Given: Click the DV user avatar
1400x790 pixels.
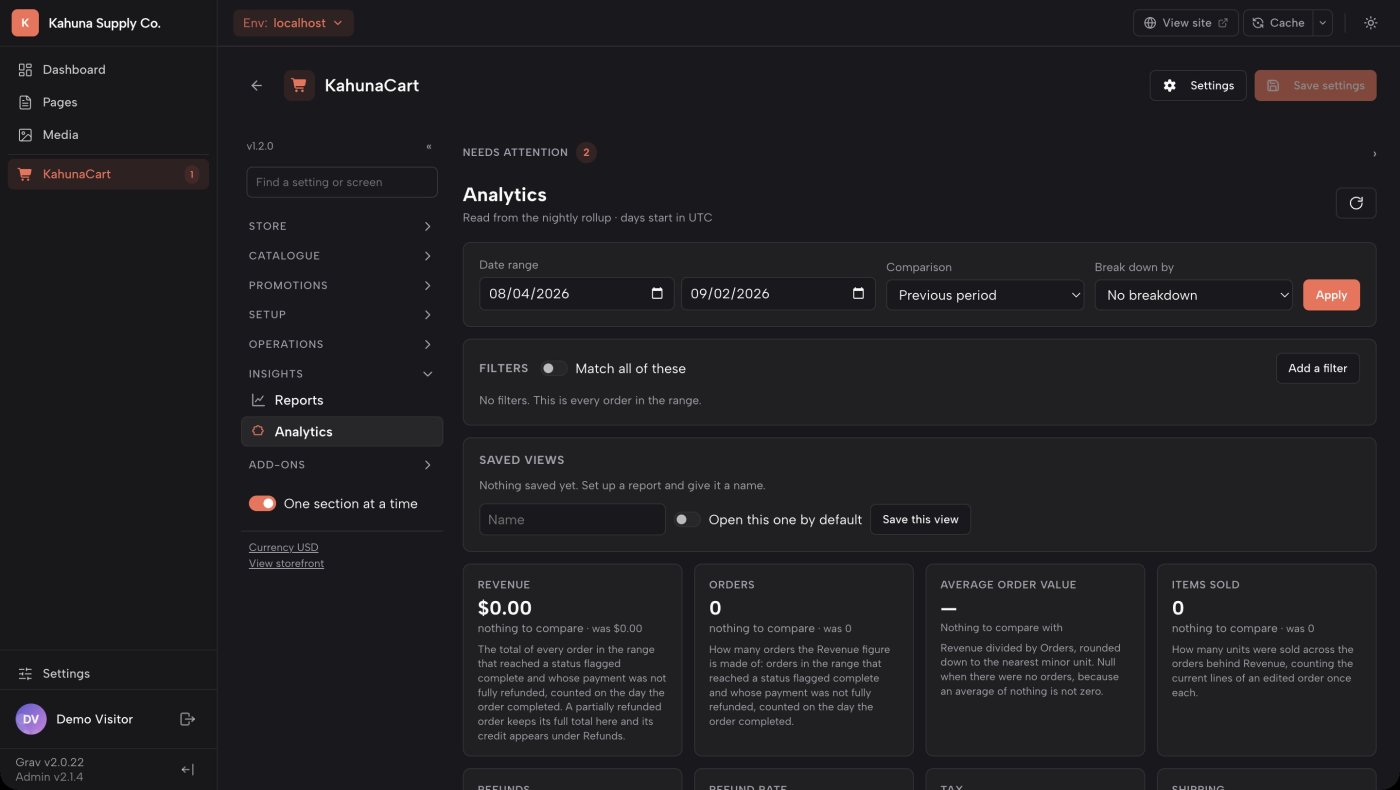Looking at the screenshot, I should pos(31,719).
